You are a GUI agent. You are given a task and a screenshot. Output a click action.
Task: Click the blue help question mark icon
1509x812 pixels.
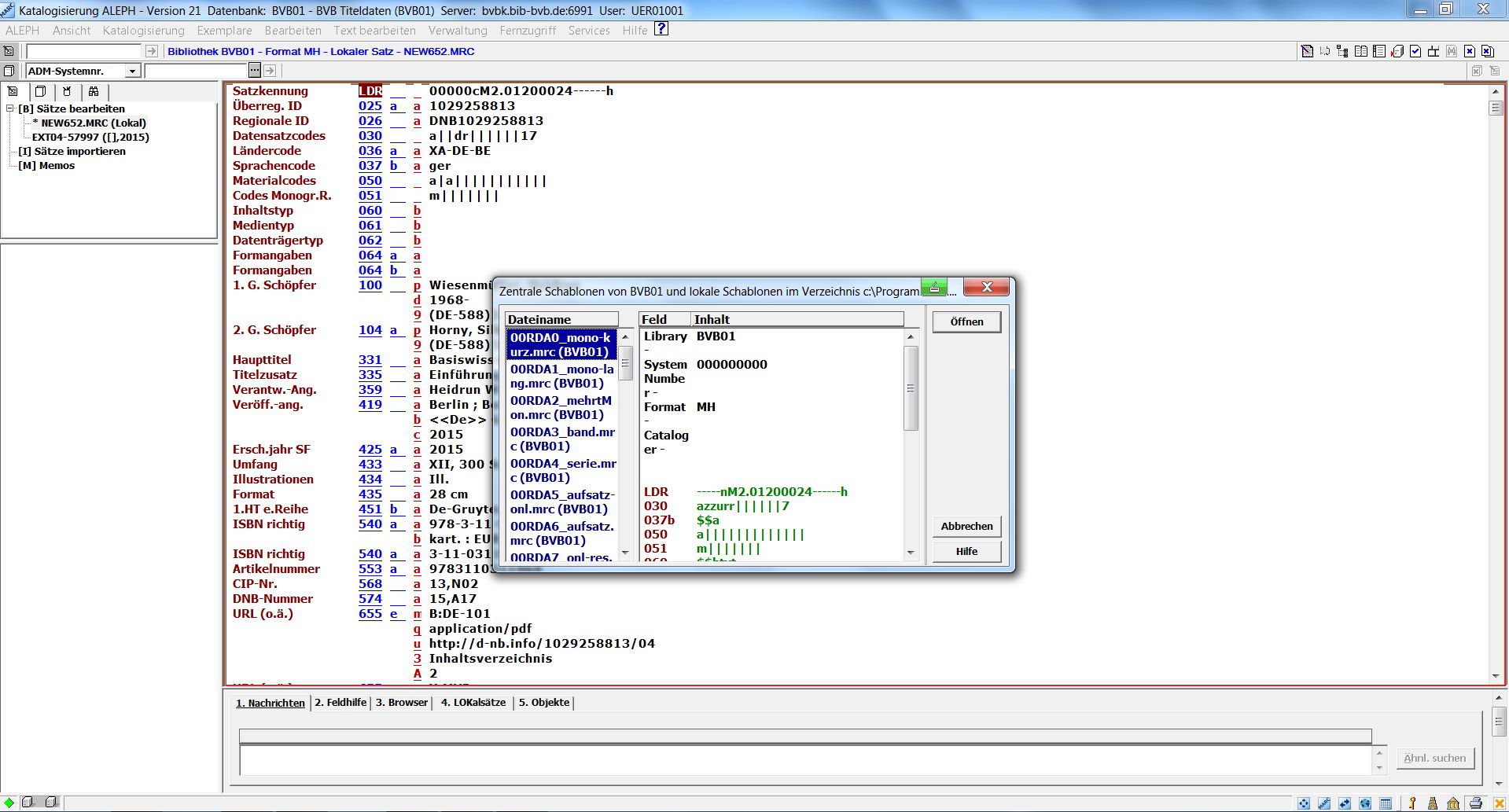coord(661,29)
